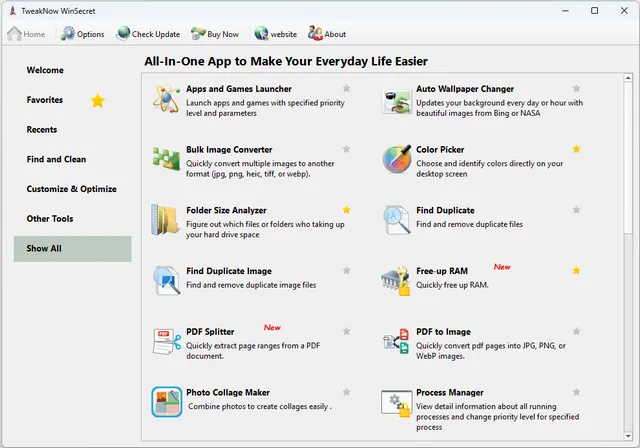This screenshot has width=640, height=448.
Task: Toggle favorite star for Find Duplicate Image
Action: pyautogui.click(x=346, y=271)
